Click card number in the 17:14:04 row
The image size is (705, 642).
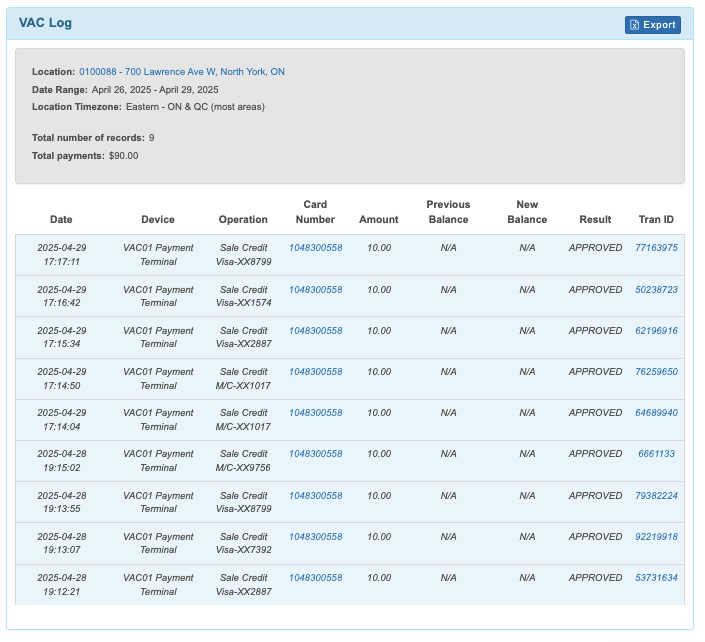[x=316, y=413]
